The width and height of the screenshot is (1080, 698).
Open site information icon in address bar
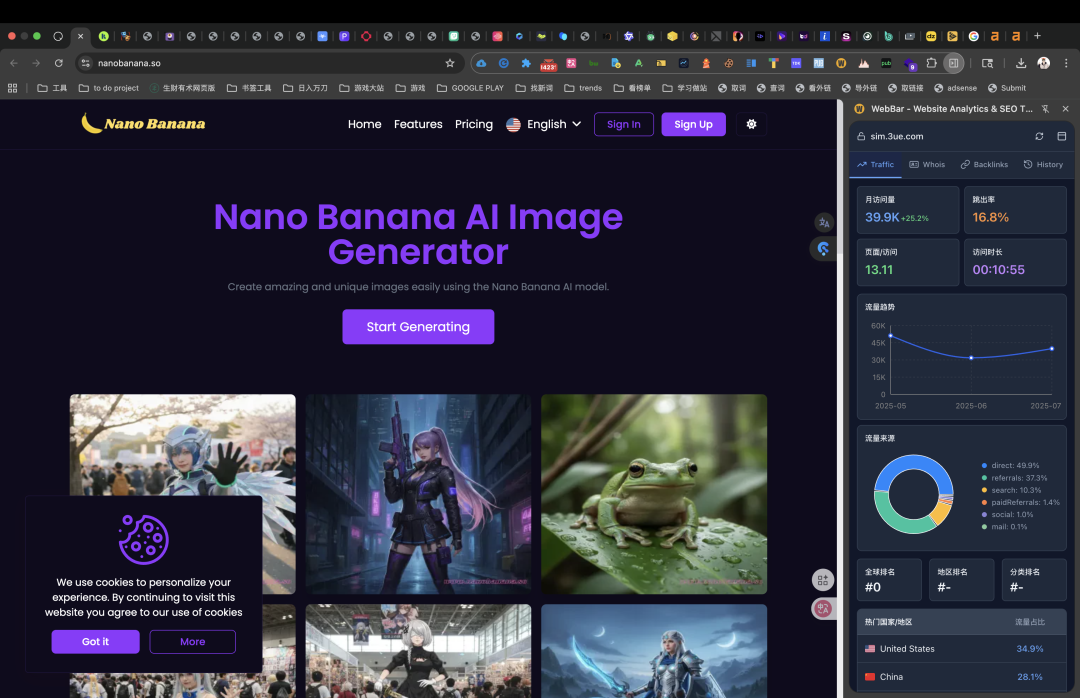(x=85, y=63)
